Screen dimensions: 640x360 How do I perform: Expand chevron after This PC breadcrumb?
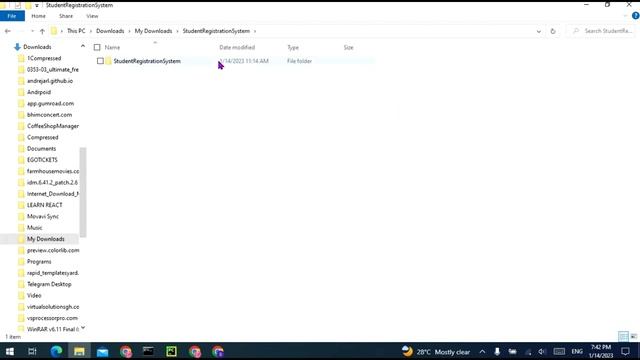(91, 31)
